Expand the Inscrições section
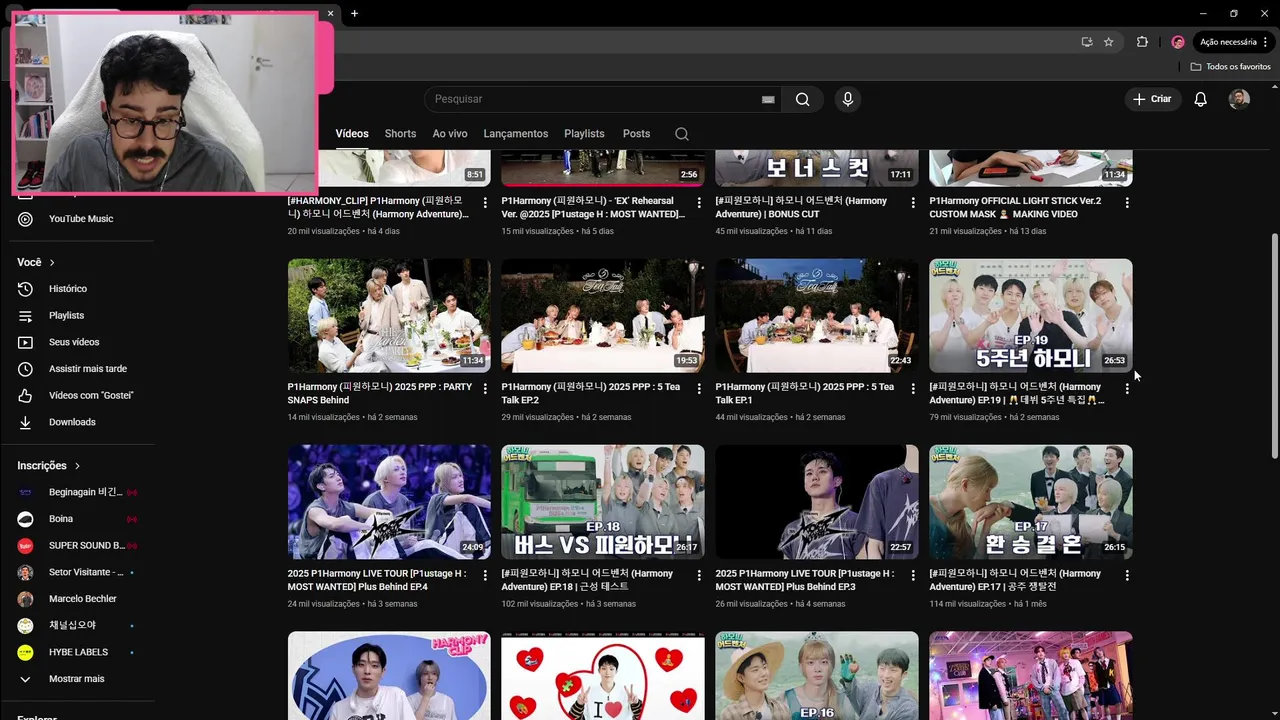This screenshot has width=1280, height=720. click(48, 466)
